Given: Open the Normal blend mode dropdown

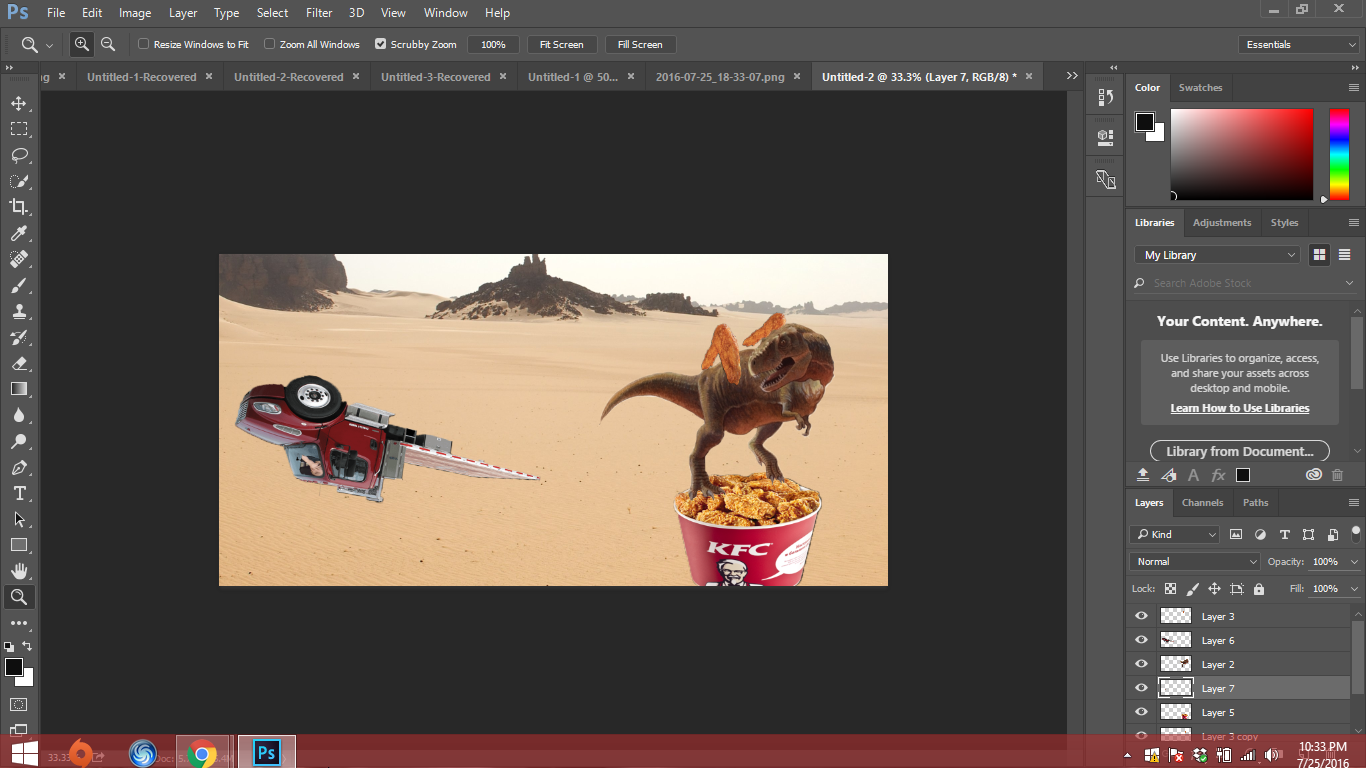Looking at the screenshot, I should (x=1194, y=562).
